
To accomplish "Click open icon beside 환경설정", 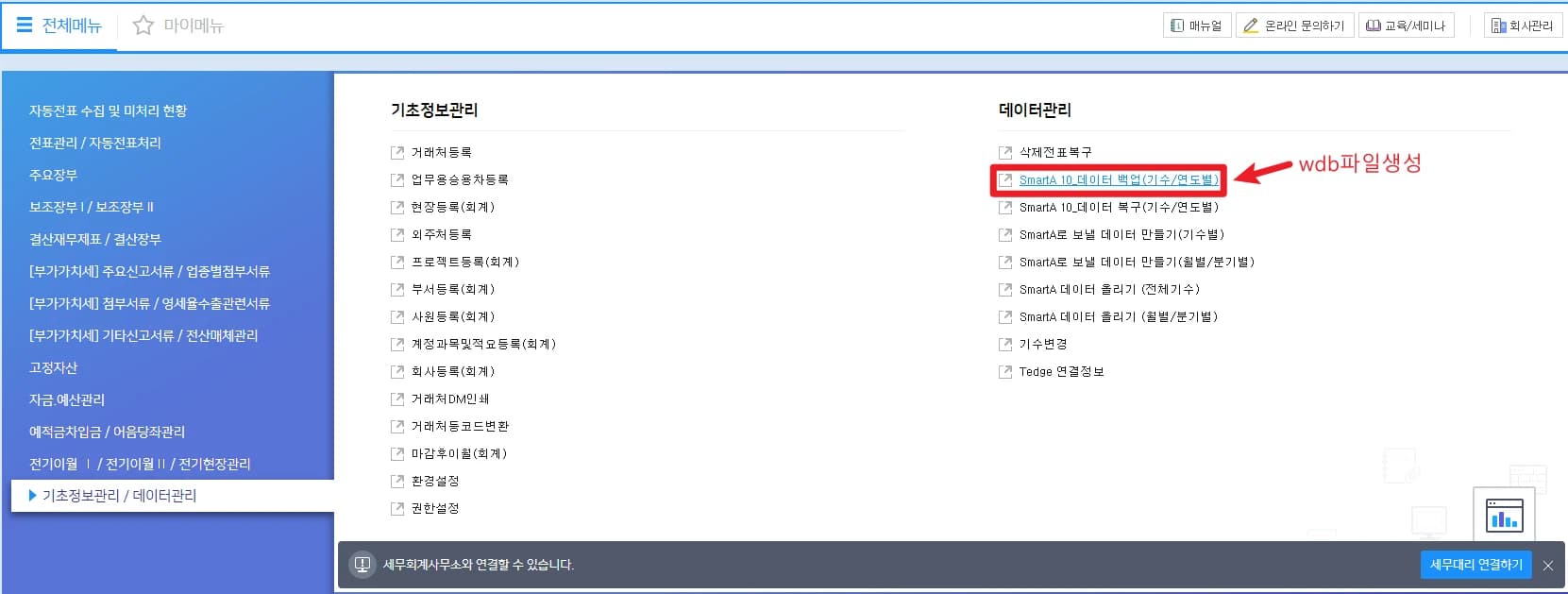I will tap(397, 481).
